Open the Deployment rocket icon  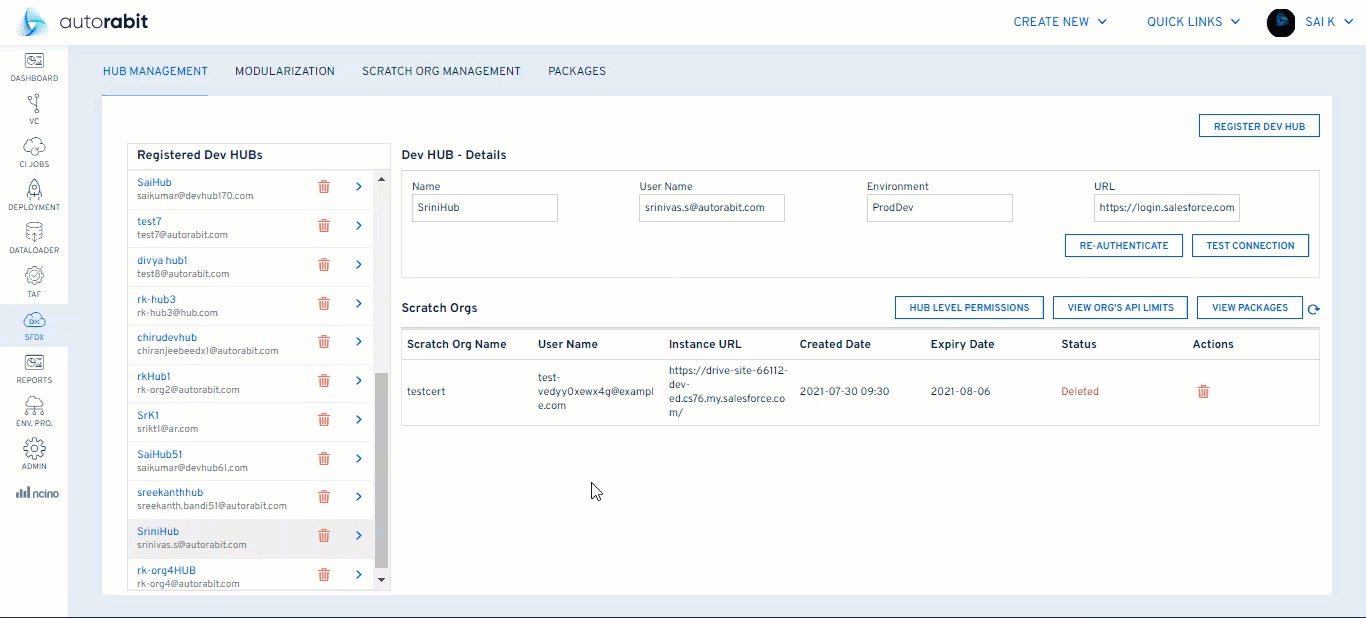pyautogui.click(x=34, y=191)
